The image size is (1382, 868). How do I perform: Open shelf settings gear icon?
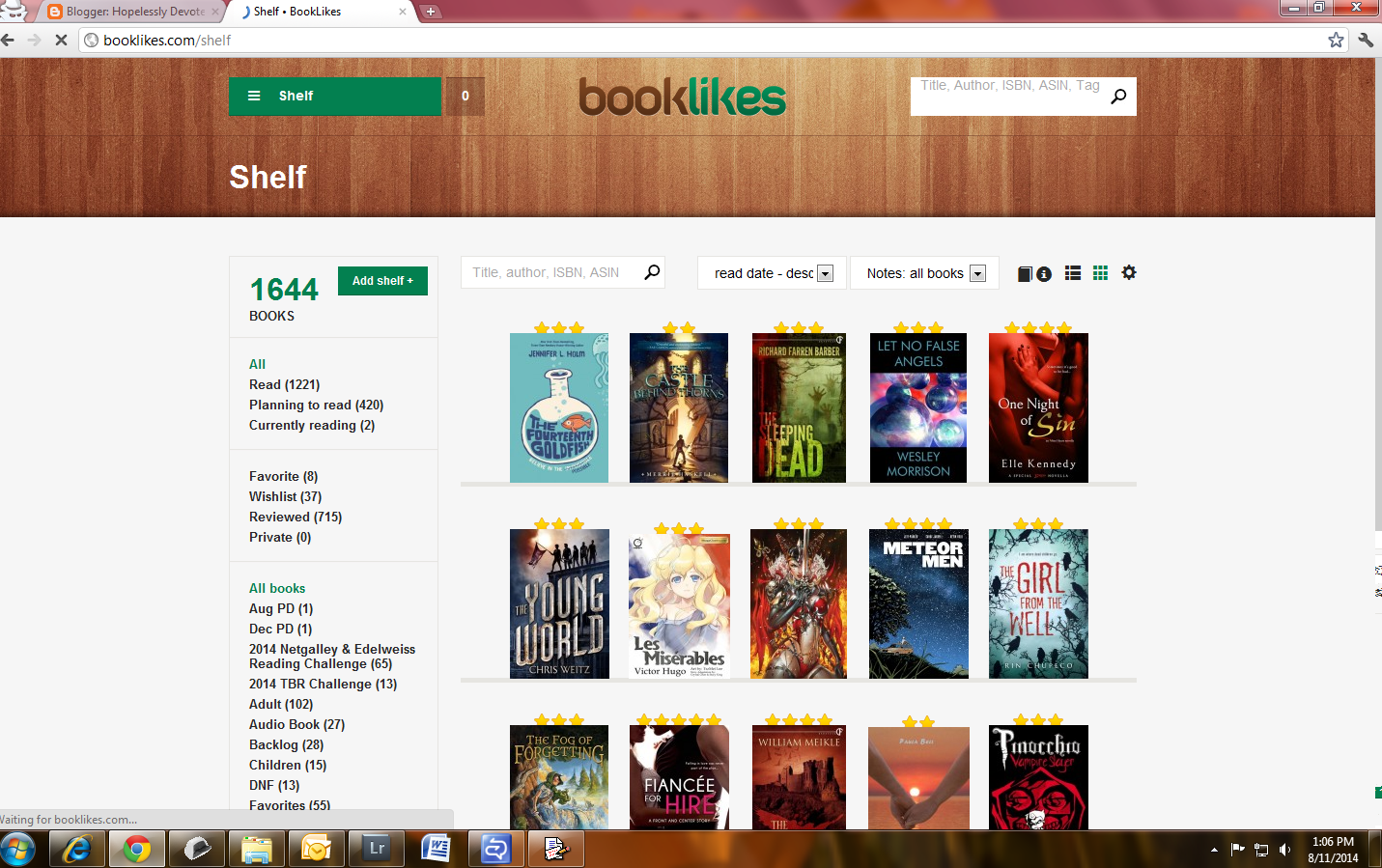[1129, 272]
